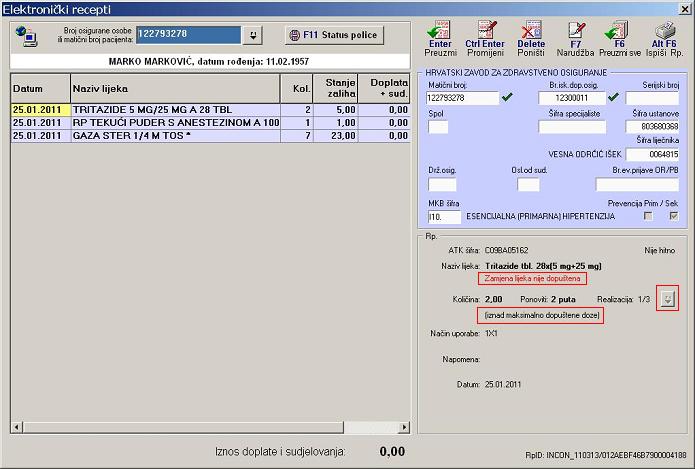Click the Broj osigurane osobe input field

188,35
